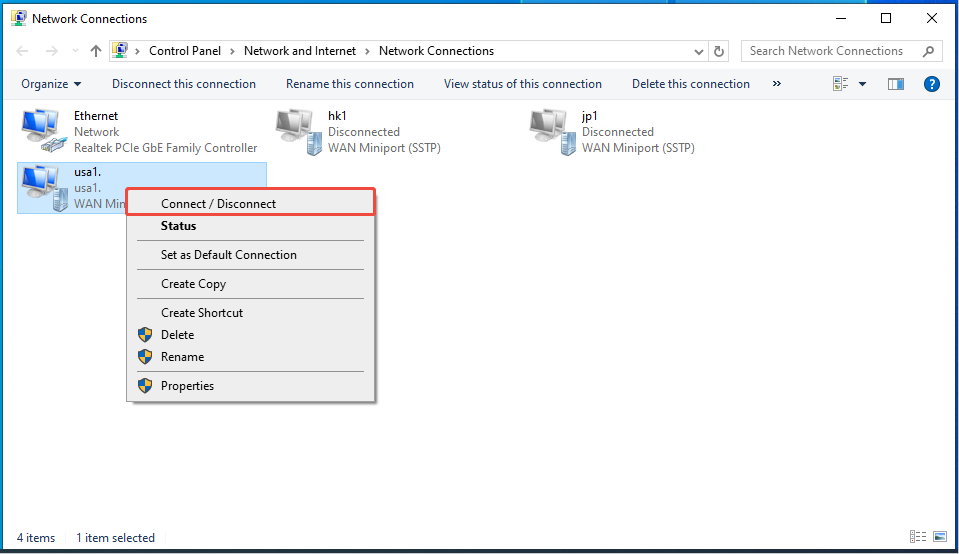Viewport: 959px width, 554px height.
Task: Click Disconnect this connection
Action: coord(183,84)
